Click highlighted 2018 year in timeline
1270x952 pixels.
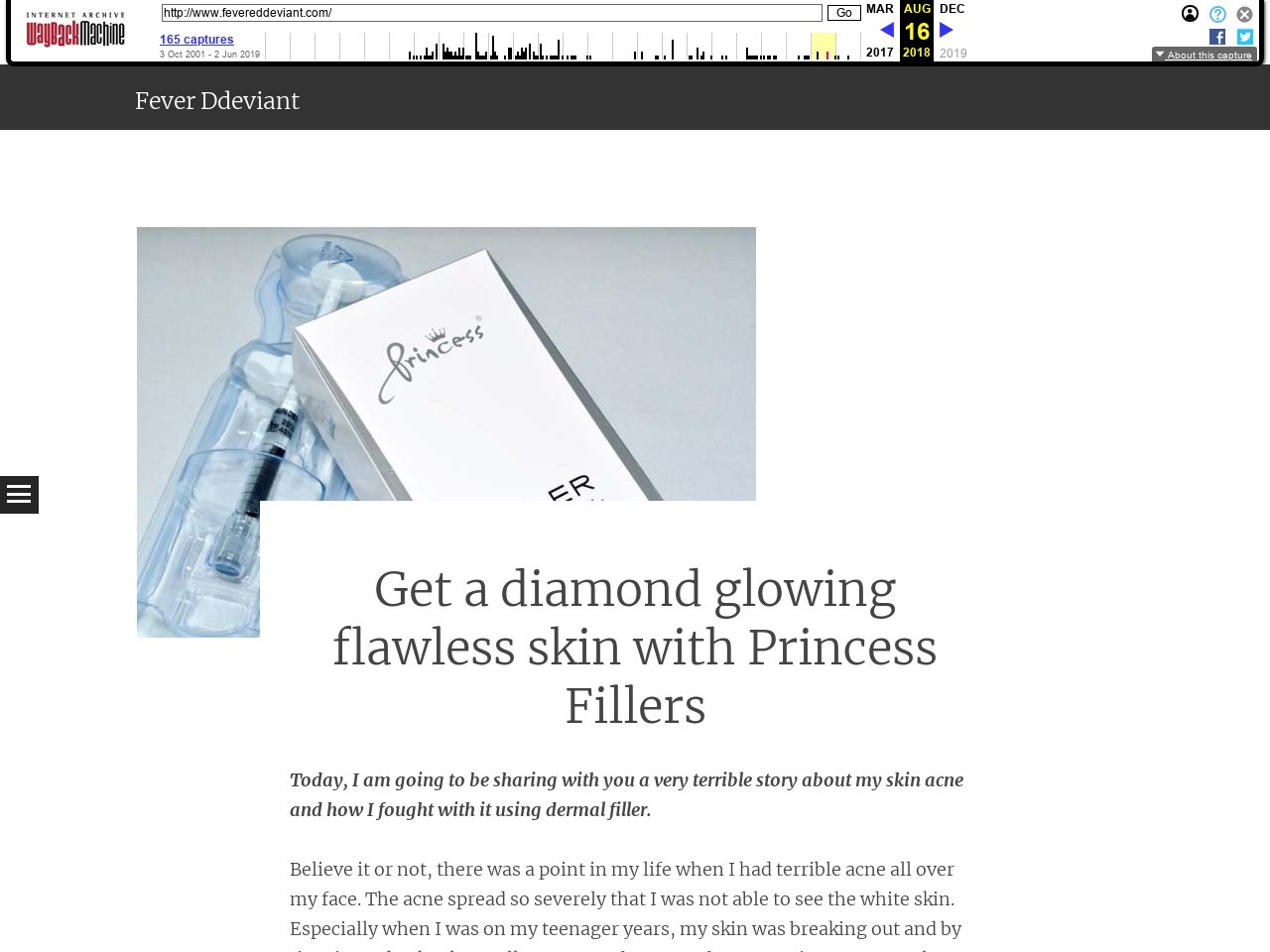824,46
